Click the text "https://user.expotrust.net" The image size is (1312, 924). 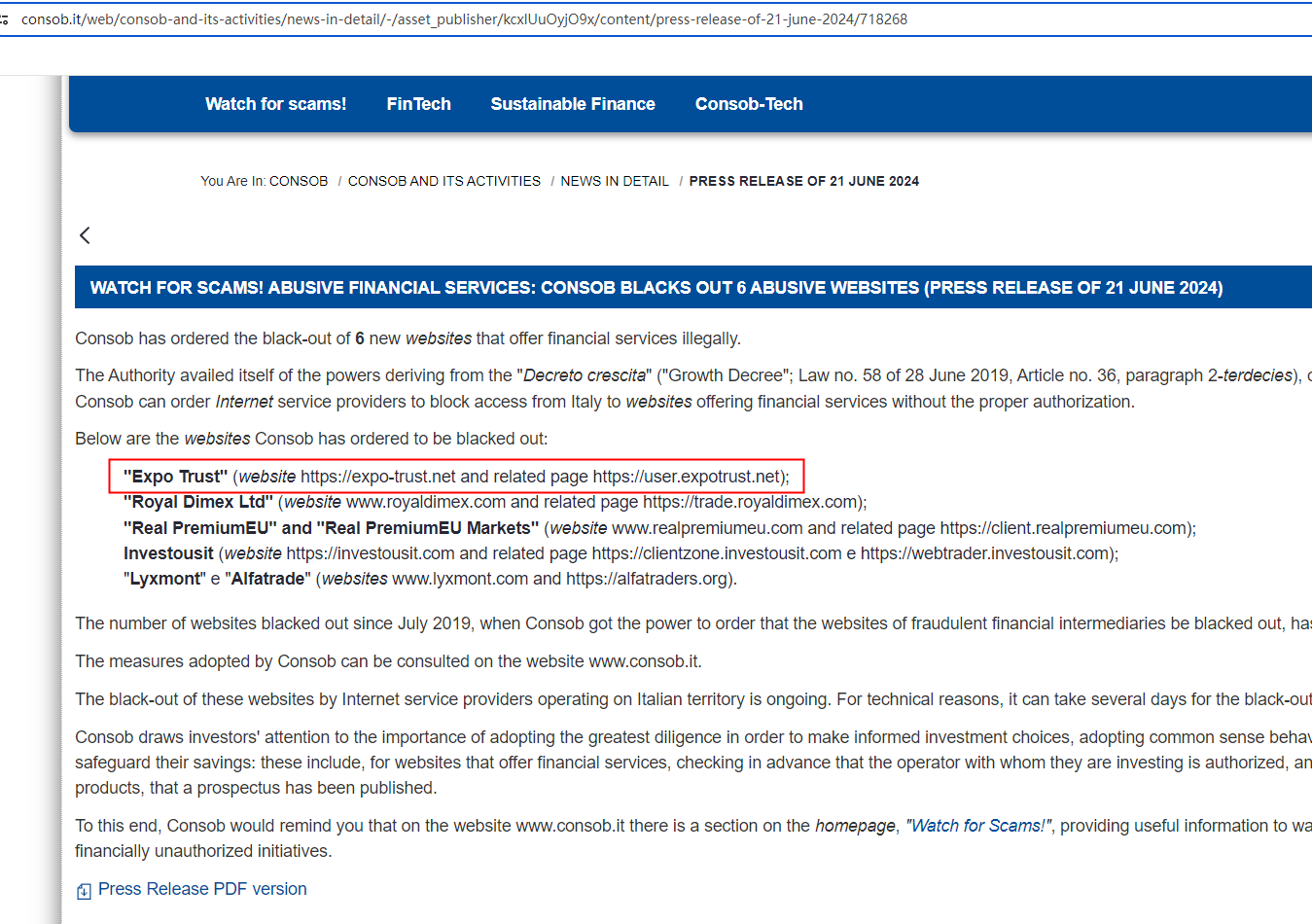(687, 477)
